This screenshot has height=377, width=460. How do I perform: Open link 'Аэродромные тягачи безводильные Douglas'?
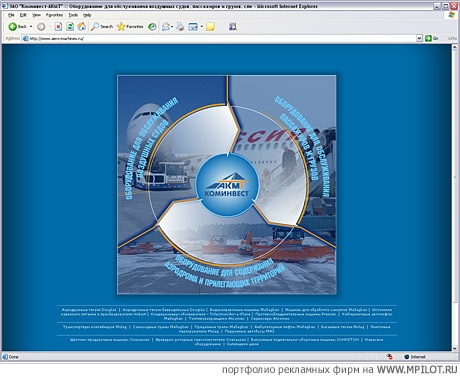click(163, 310)
